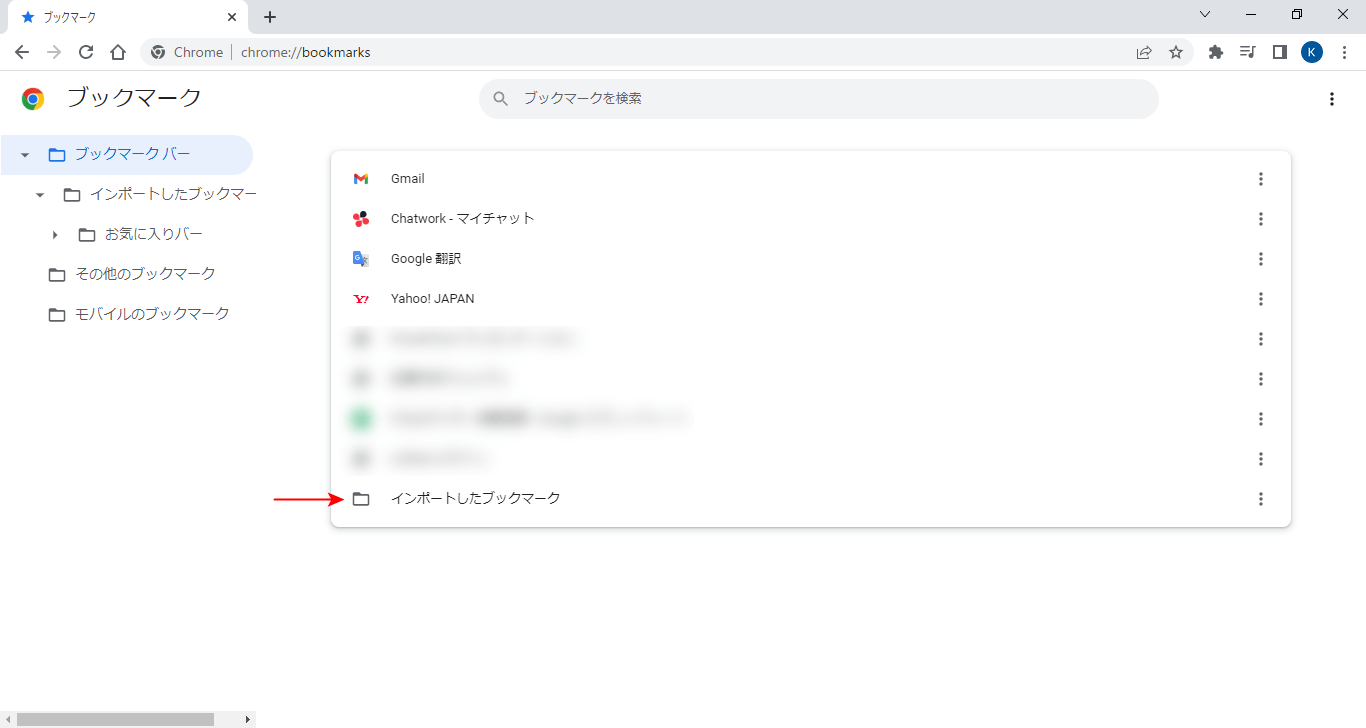Open tab search chevron in title bar
Screen dimensions: 1366x728
point(1205,14)
